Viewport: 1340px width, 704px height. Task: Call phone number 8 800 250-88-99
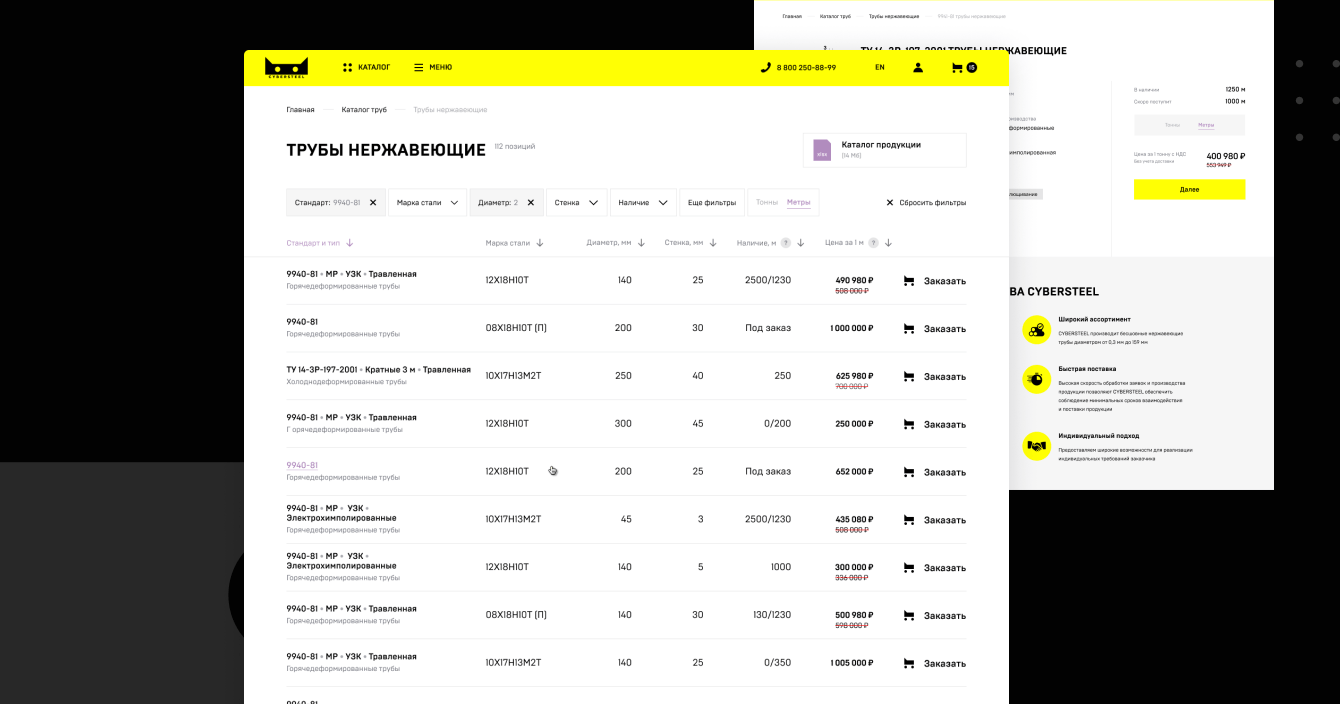[806, 67]
